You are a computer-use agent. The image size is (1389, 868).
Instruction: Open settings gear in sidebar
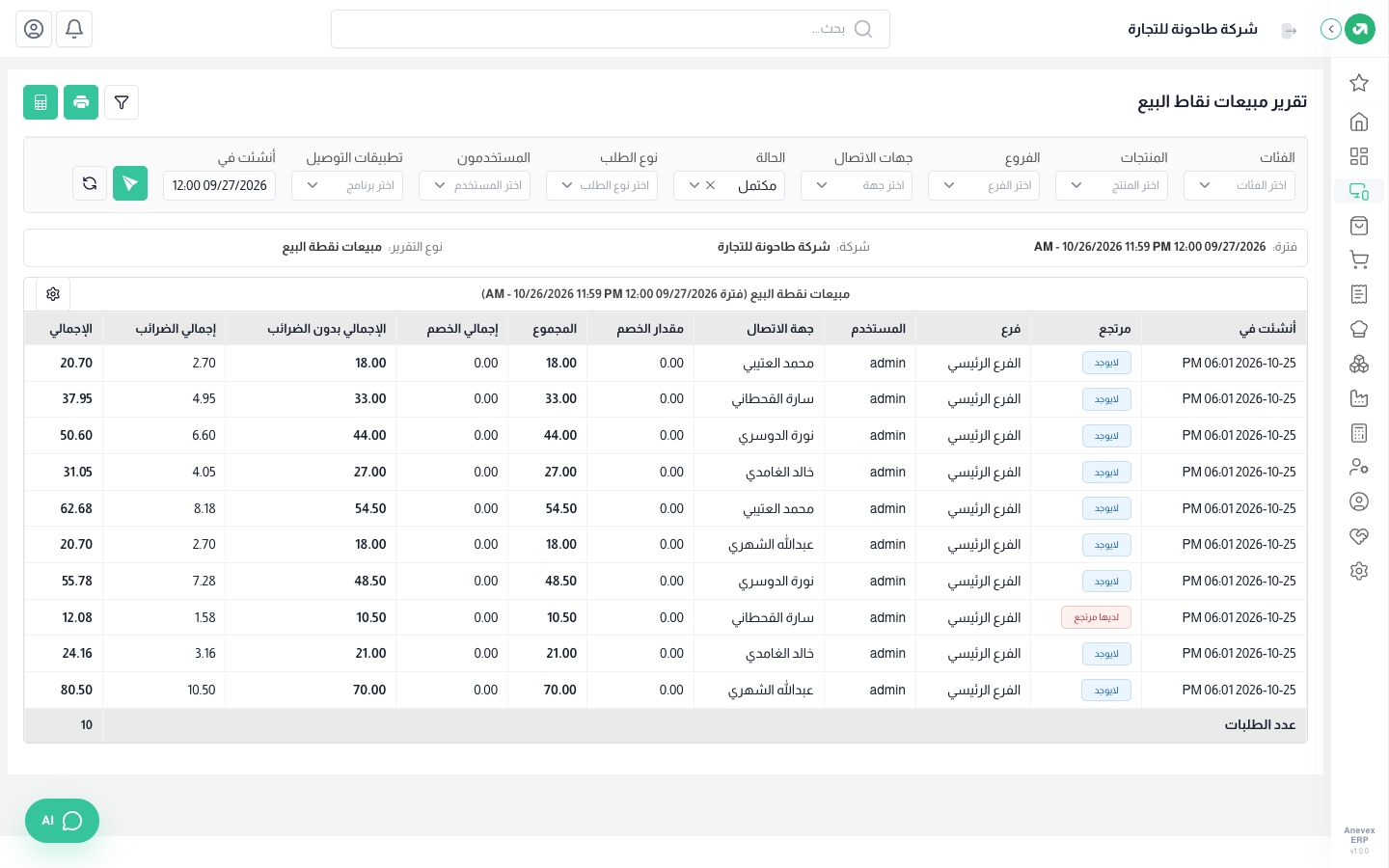click(x=1359, y=571)
